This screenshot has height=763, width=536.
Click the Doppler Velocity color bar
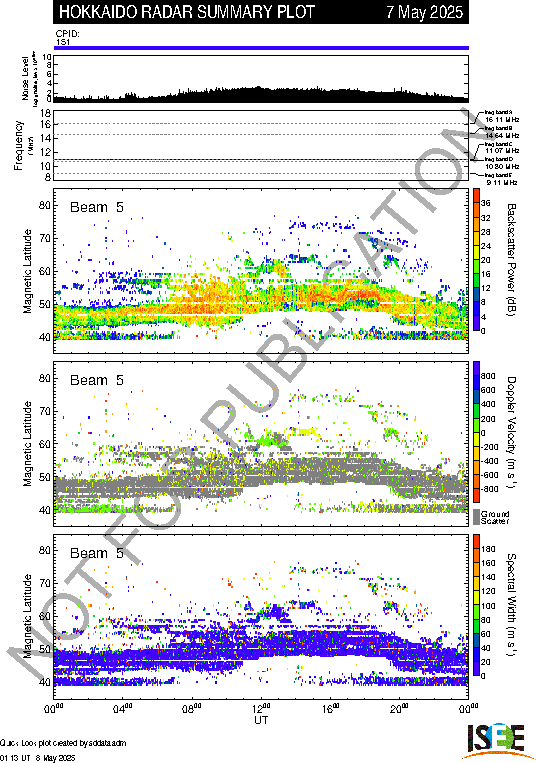(x=477, y=432)
